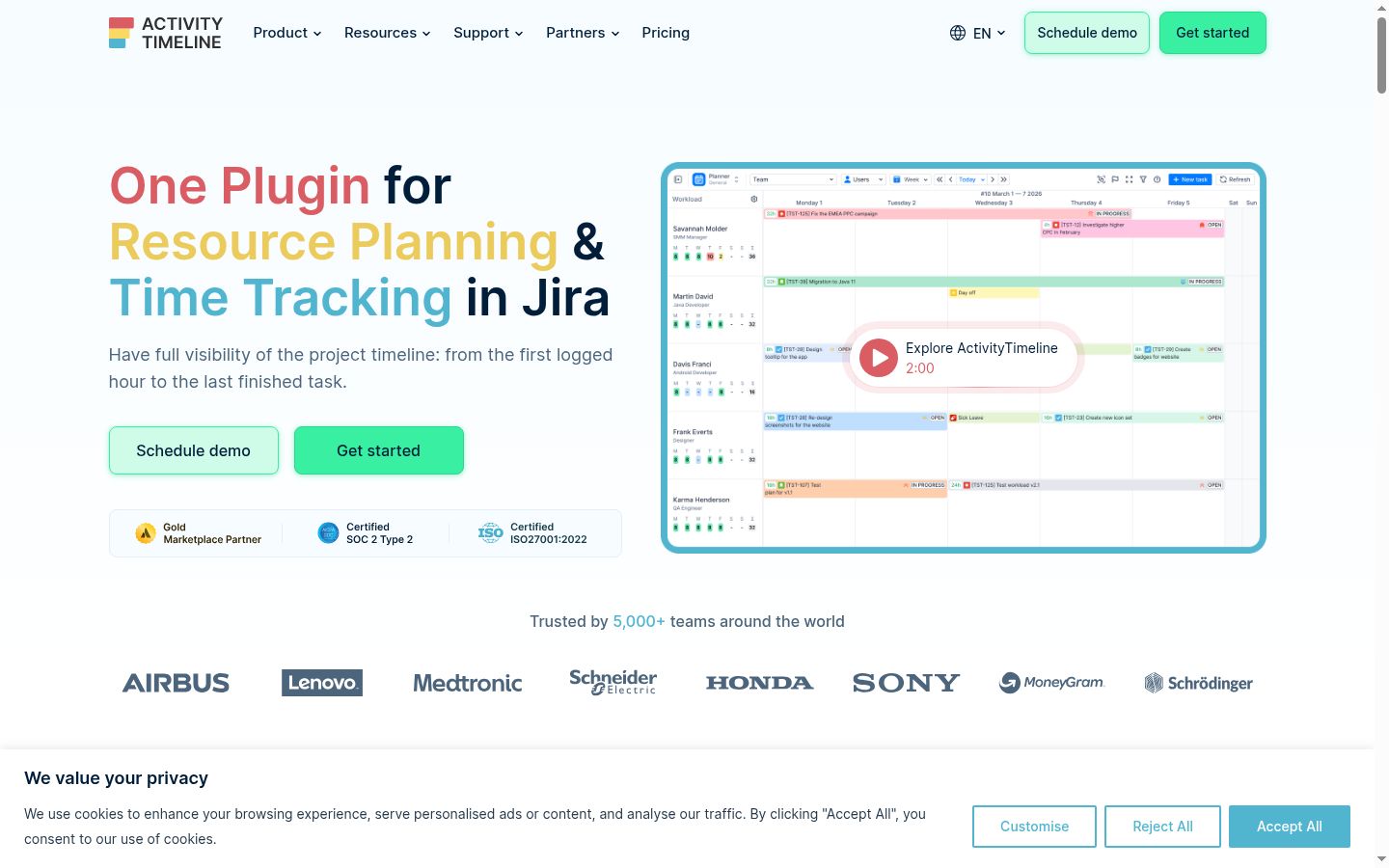Click the Airbus logo
1389x868 pixels.
[176, 683]
